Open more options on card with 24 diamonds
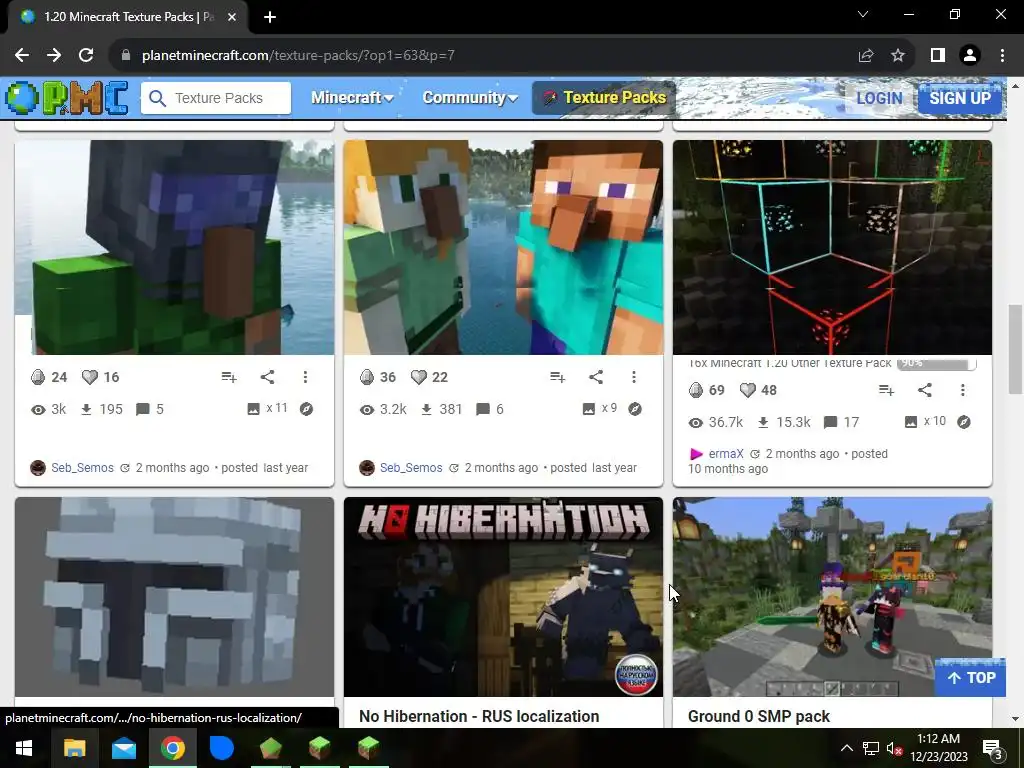Screen dimensions: 1024x768 click(305, 377)
